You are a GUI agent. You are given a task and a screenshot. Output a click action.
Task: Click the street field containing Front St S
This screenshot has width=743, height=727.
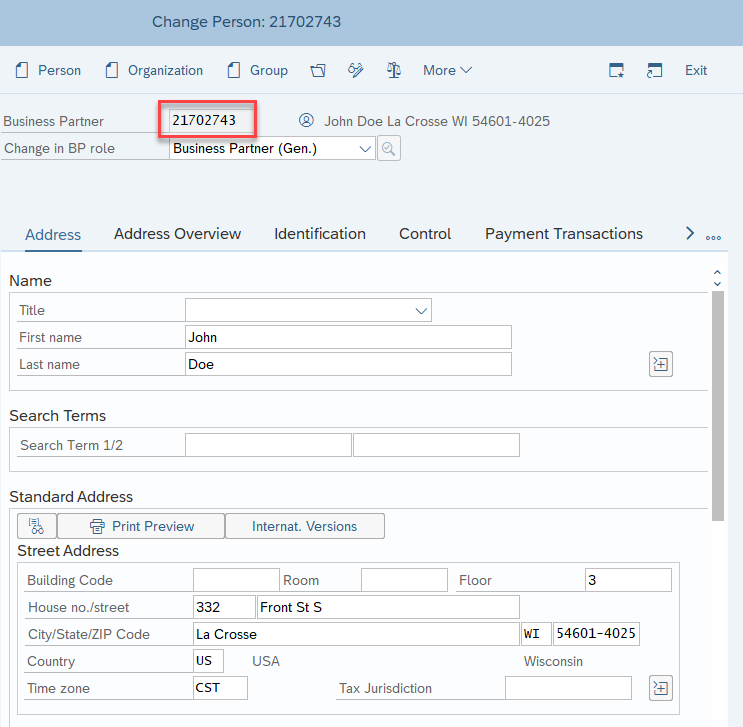[389, 607]
